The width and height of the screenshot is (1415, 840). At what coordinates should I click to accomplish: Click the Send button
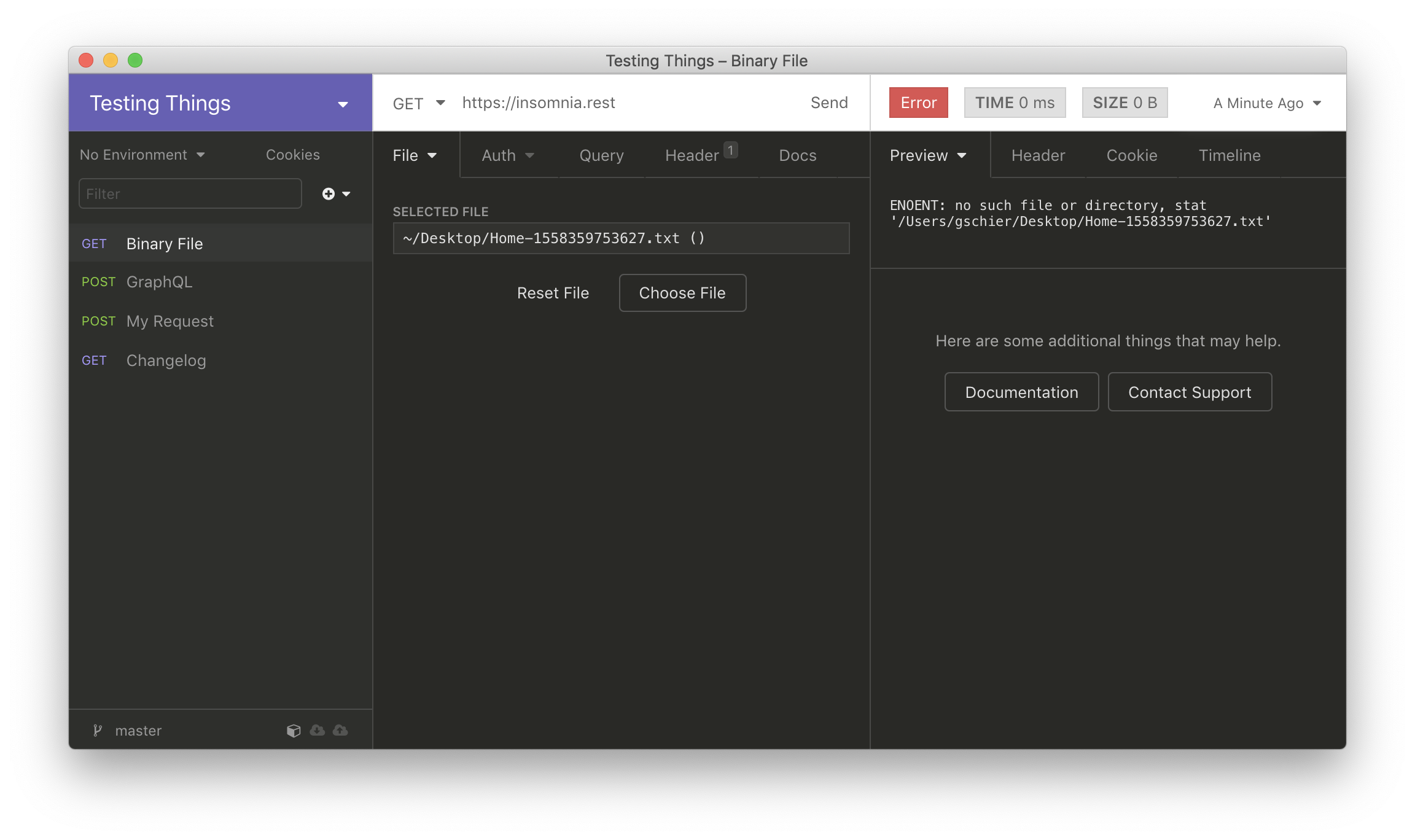coord(829,103)
